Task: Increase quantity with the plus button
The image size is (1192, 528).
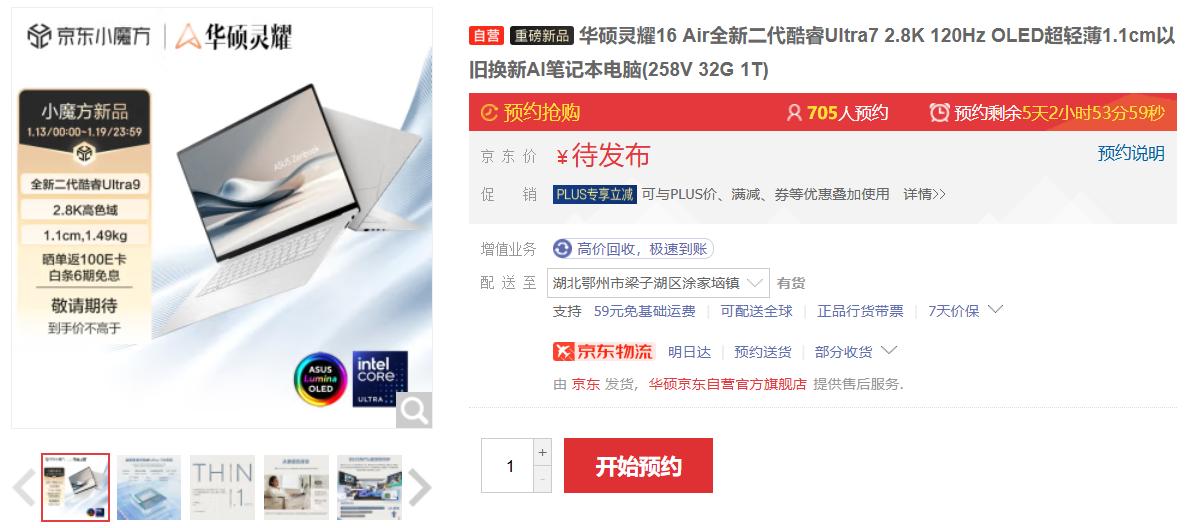Action: pyautogui.click(x=542, y=452)
